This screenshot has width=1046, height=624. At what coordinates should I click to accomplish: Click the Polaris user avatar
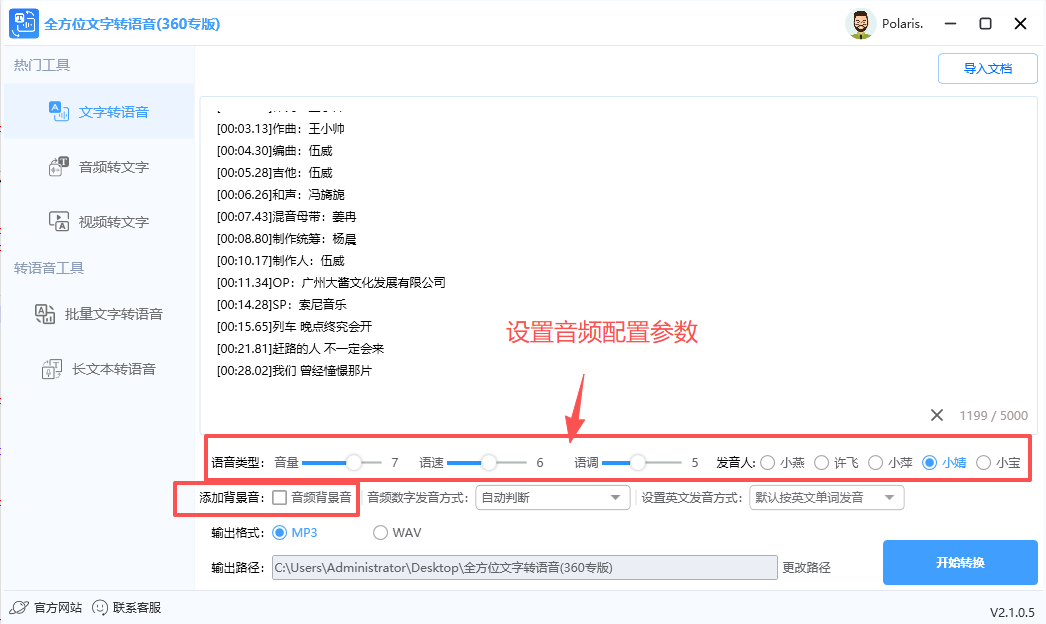tap(860, 23)
